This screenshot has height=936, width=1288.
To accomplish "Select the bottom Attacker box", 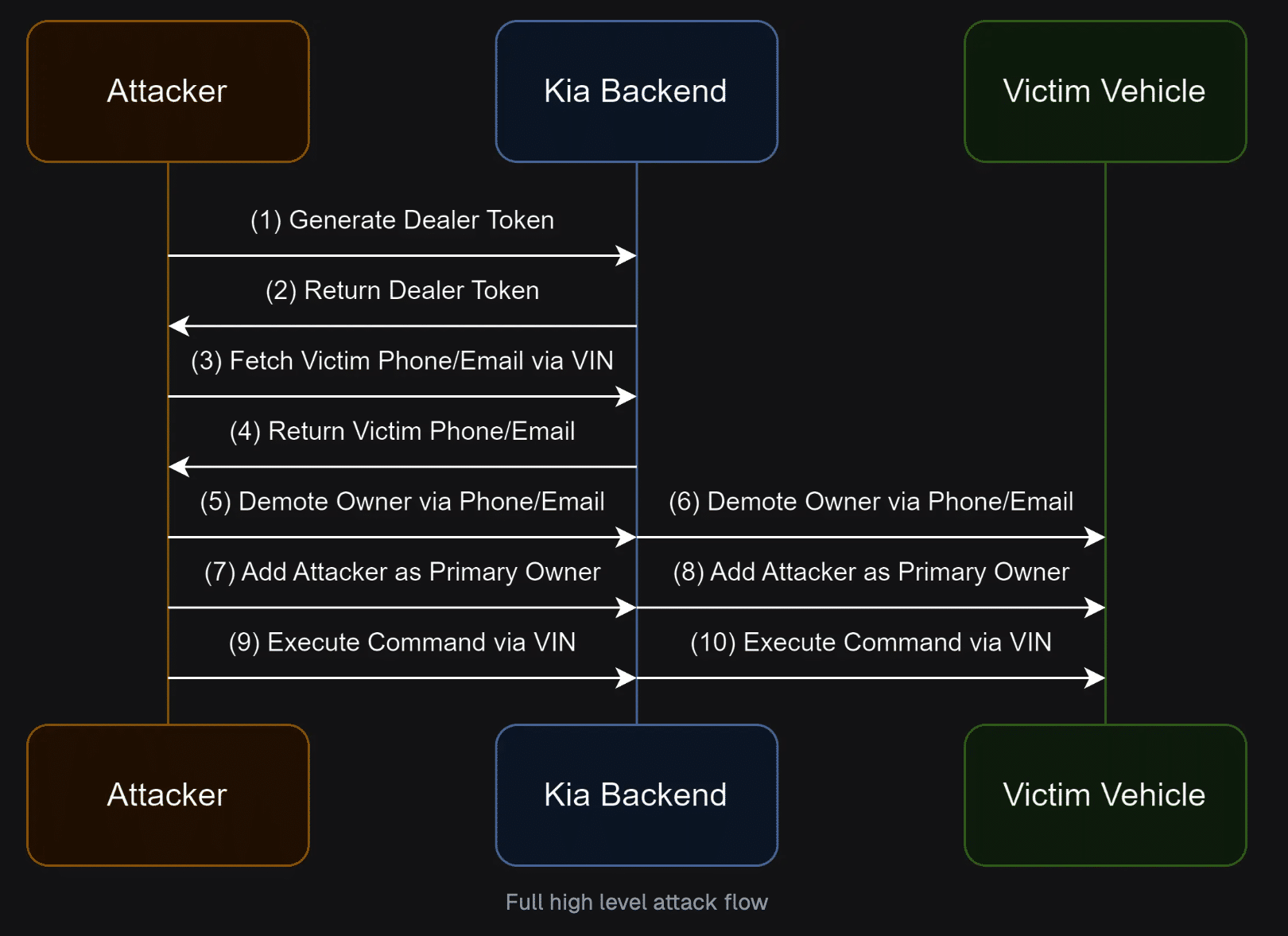I will (168, 795).
